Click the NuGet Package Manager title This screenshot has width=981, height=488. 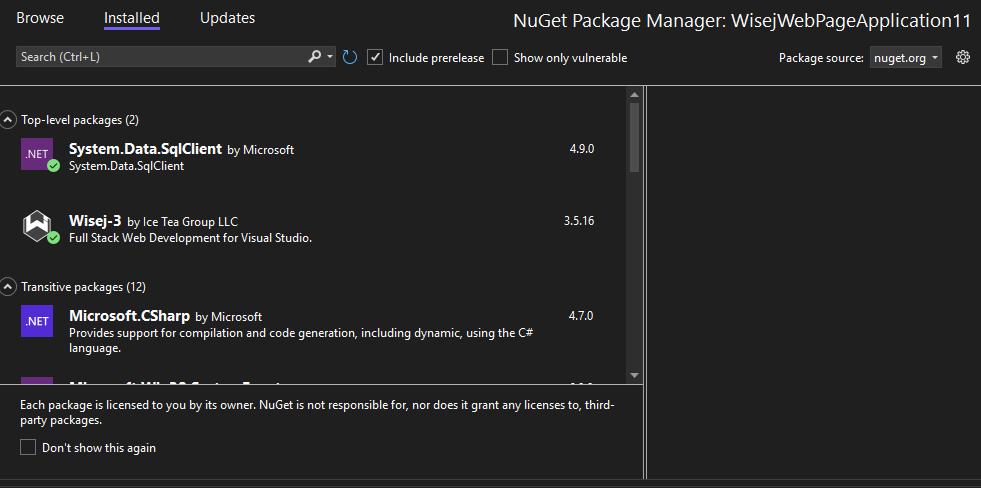coord(742,21)
